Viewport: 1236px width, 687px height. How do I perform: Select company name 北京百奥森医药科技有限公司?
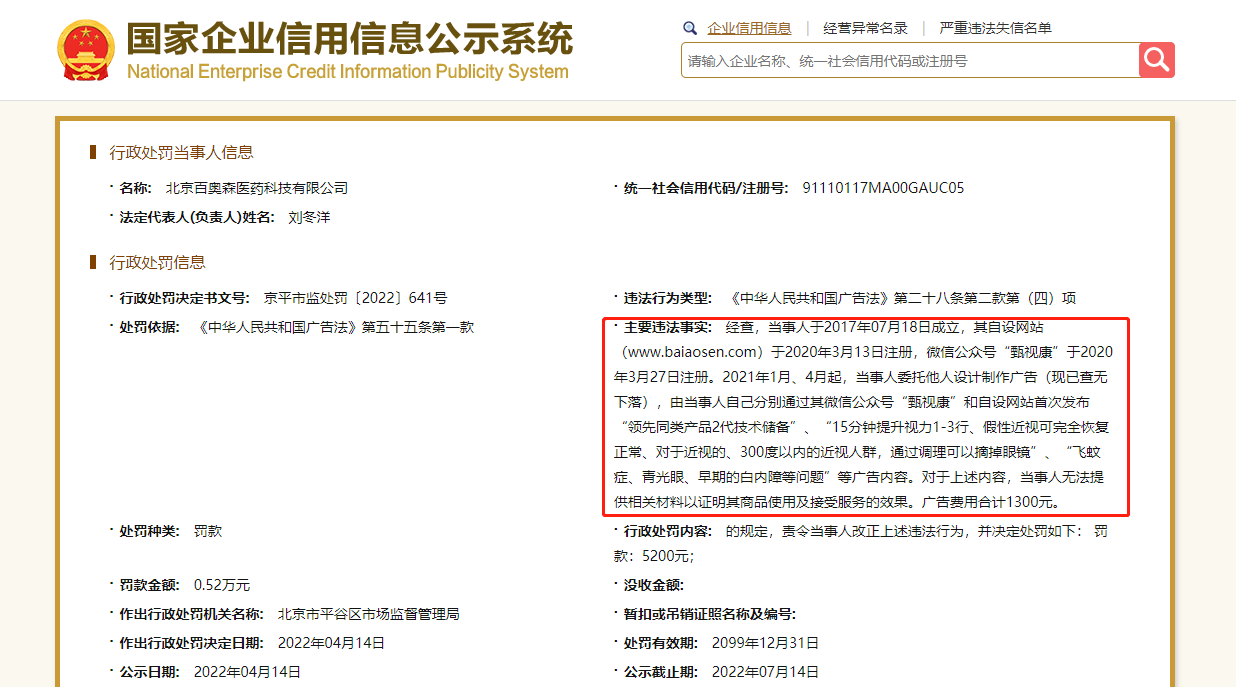click(x=257, y=188)
